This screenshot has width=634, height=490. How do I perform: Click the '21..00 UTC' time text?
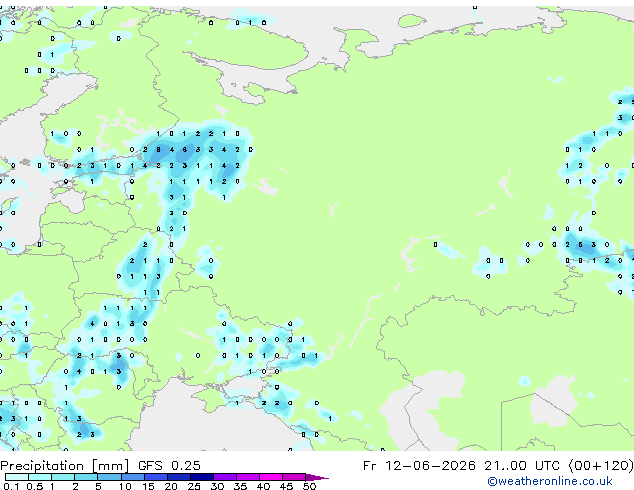pos(522,466)
